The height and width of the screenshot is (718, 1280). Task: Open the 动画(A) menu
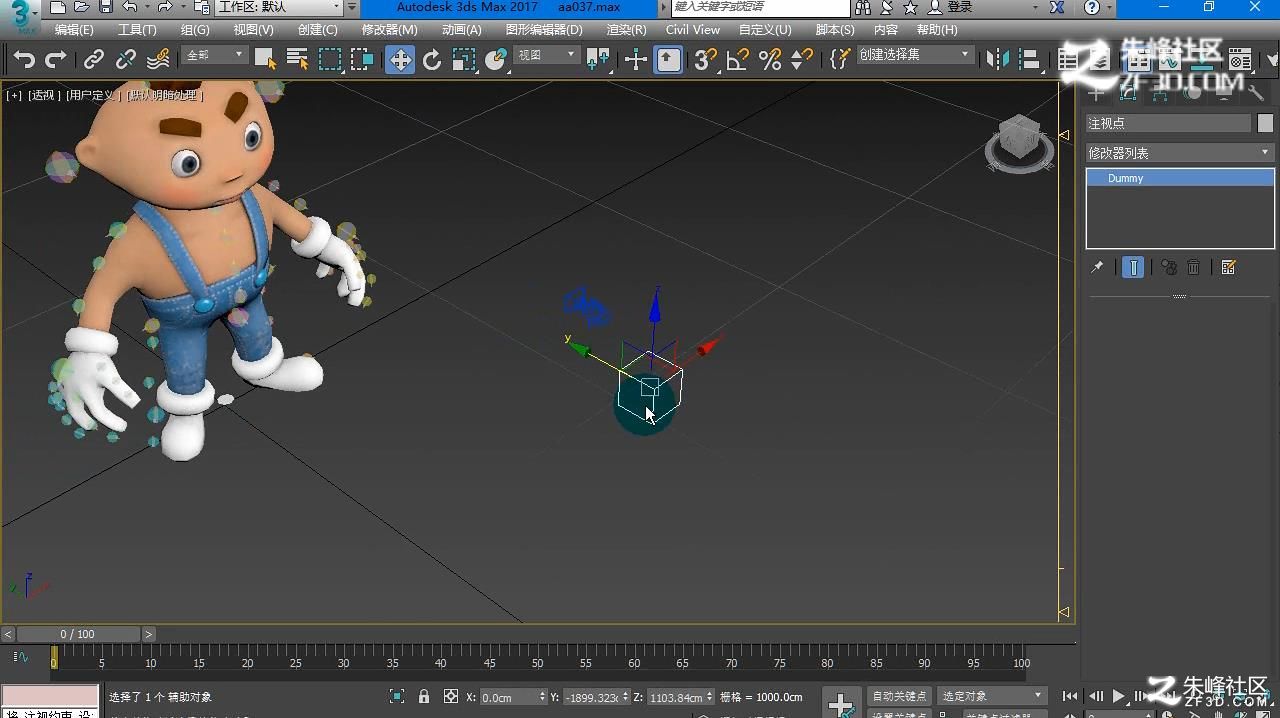point(461,30)
